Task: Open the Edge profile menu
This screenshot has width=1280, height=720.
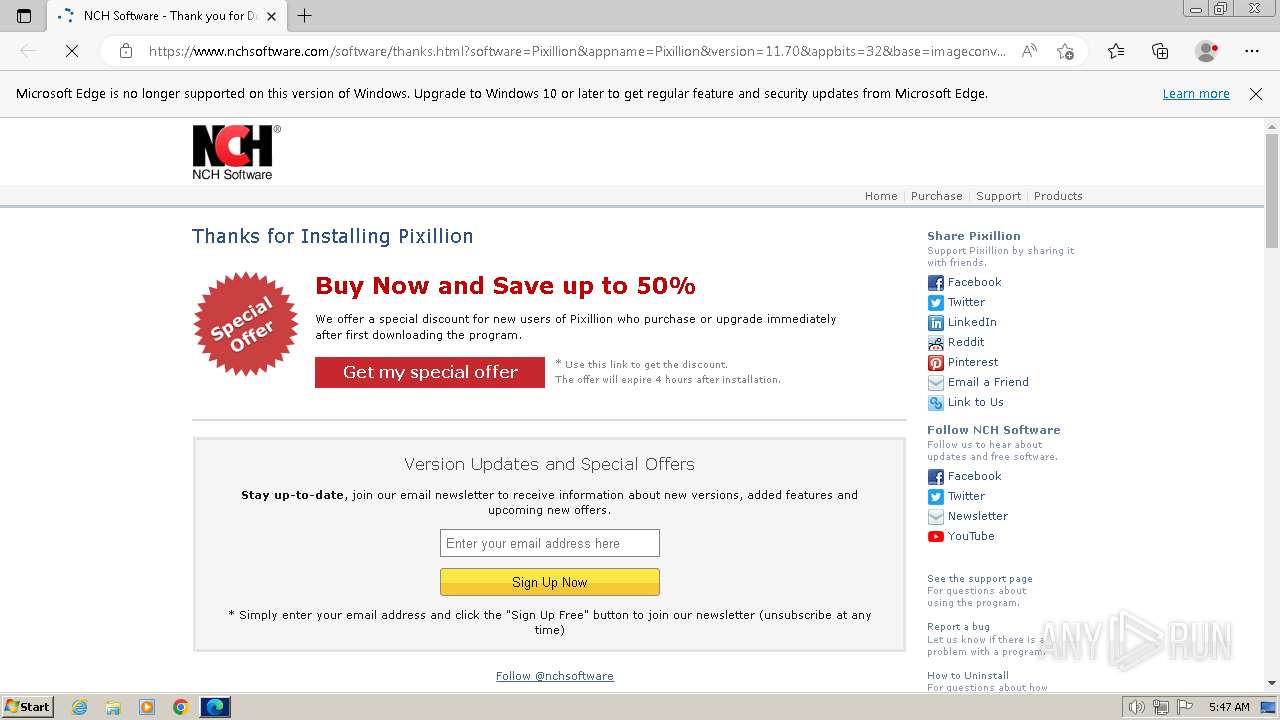Action: (1207, 51)
